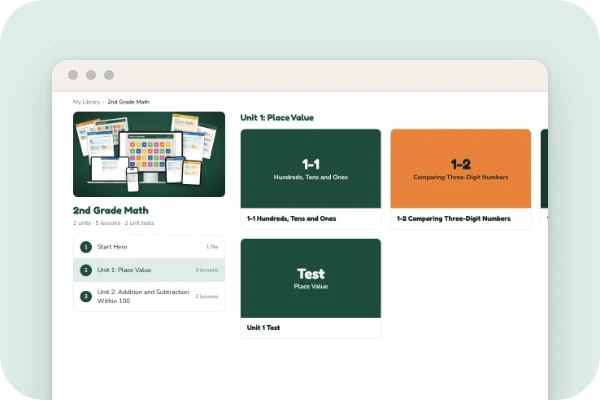Viewport: 600px width, 400px height.
Task: Click the '2 lessons' count label
Action: [207, 296]
